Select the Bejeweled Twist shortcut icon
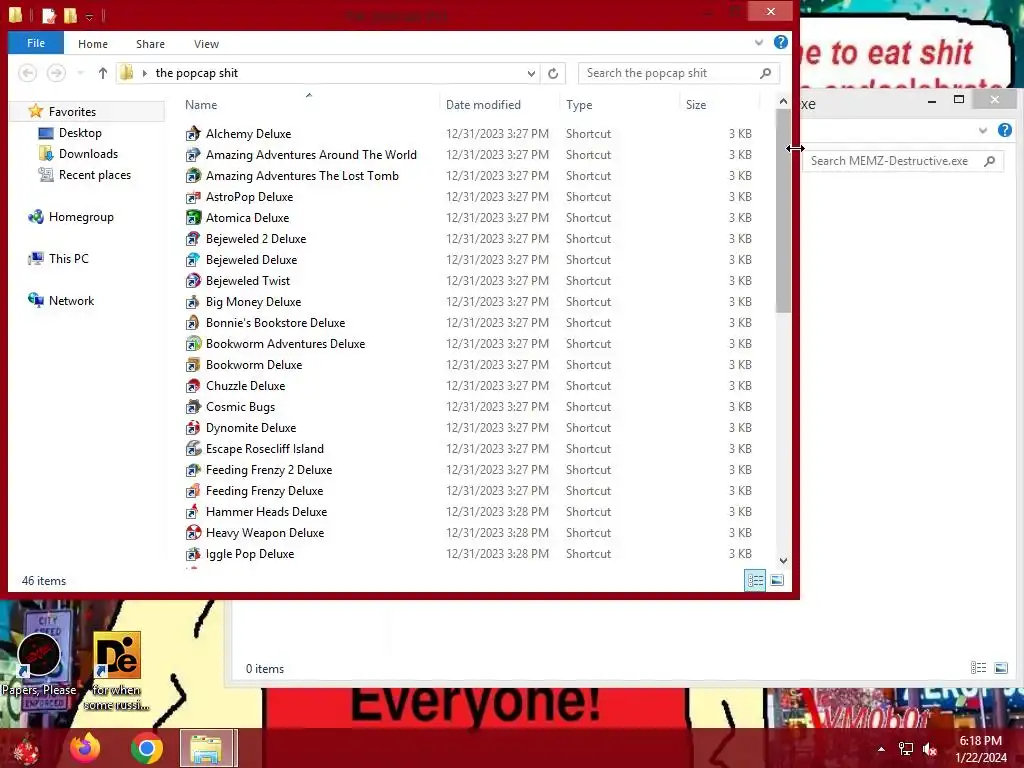Screen dimensions: 1024x768 pos(193,281)
